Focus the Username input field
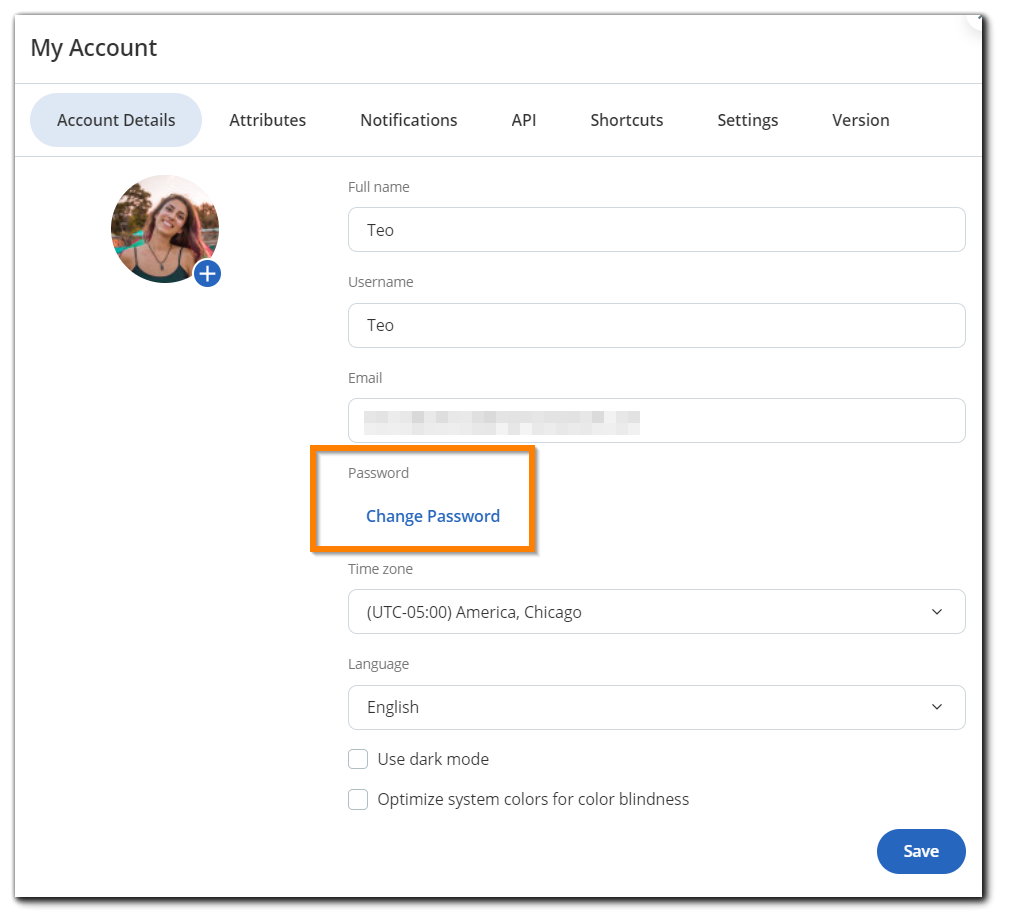Viewport: 1009px width, 924px height. point(656,325)
